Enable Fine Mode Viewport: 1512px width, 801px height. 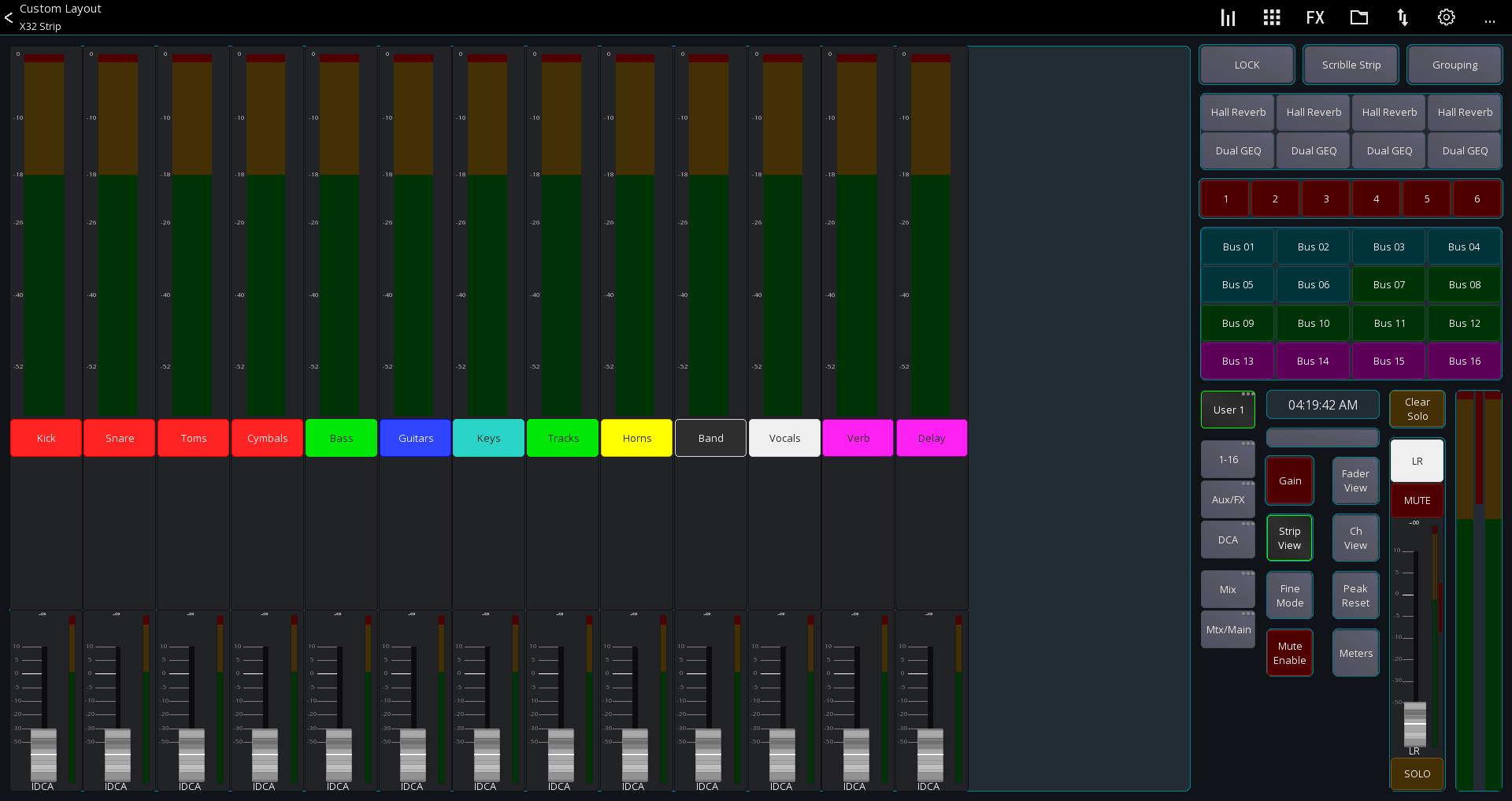(x=1290, y=595)
